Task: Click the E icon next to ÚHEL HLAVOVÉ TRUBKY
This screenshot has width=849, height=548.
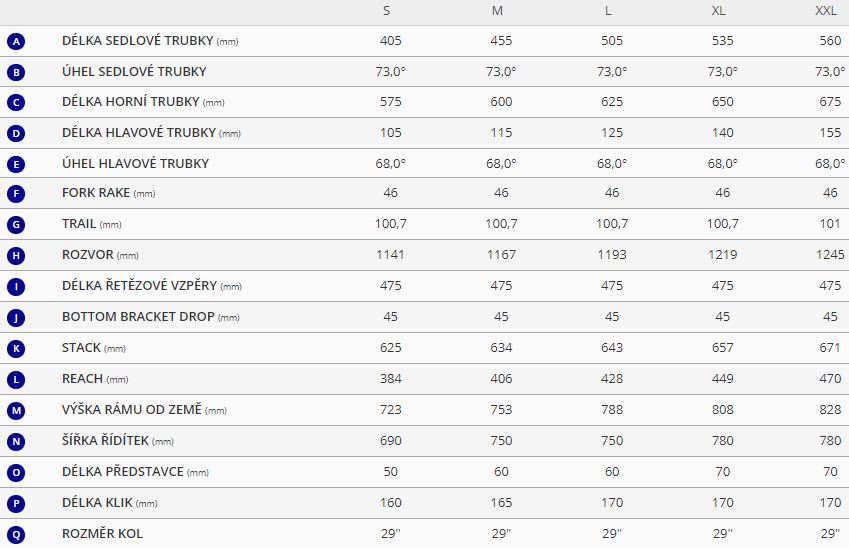Action: coord(16,164)
